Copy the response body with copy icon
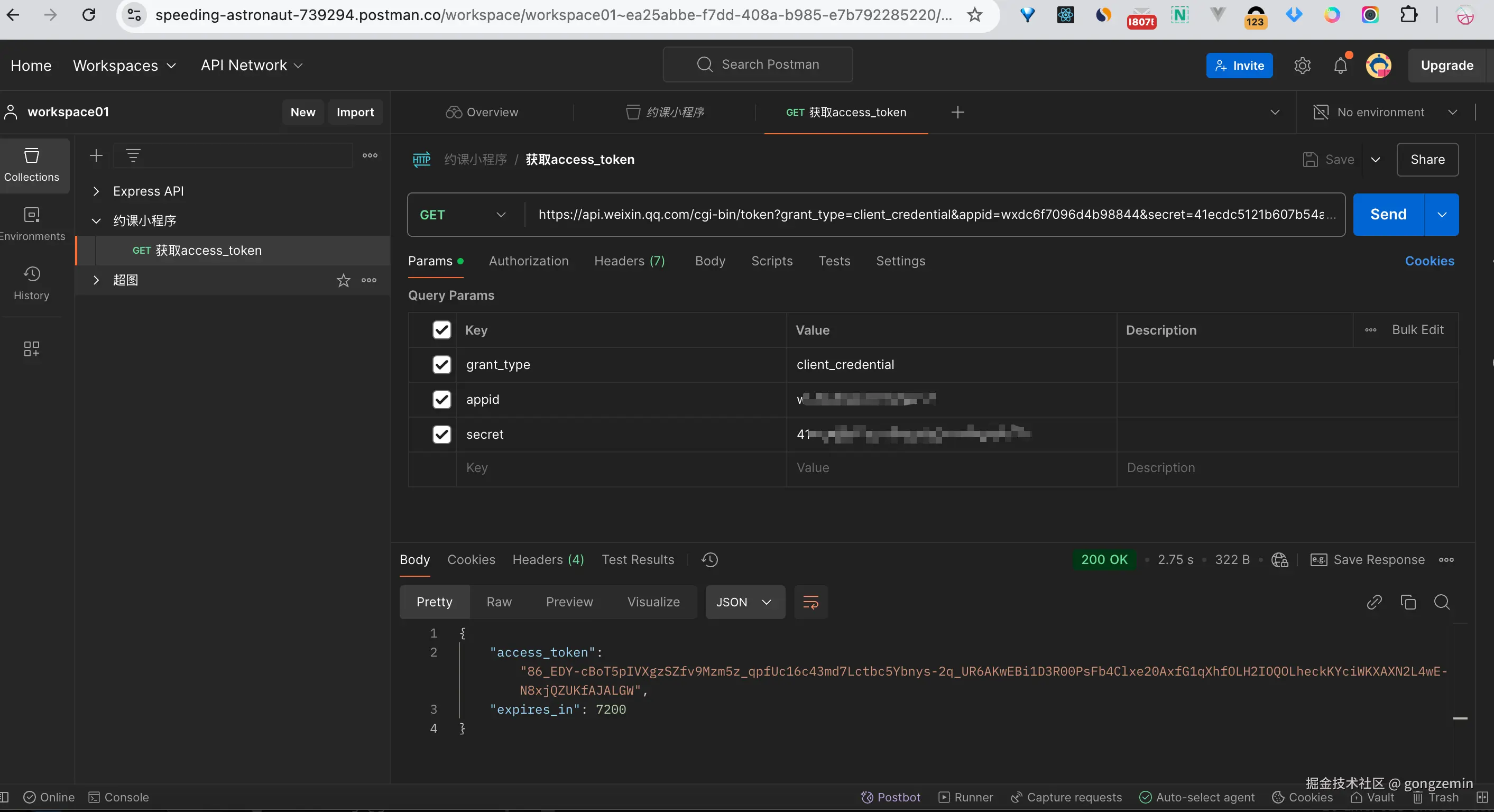Screen dimensions: 1494x812 point(1408,602)
